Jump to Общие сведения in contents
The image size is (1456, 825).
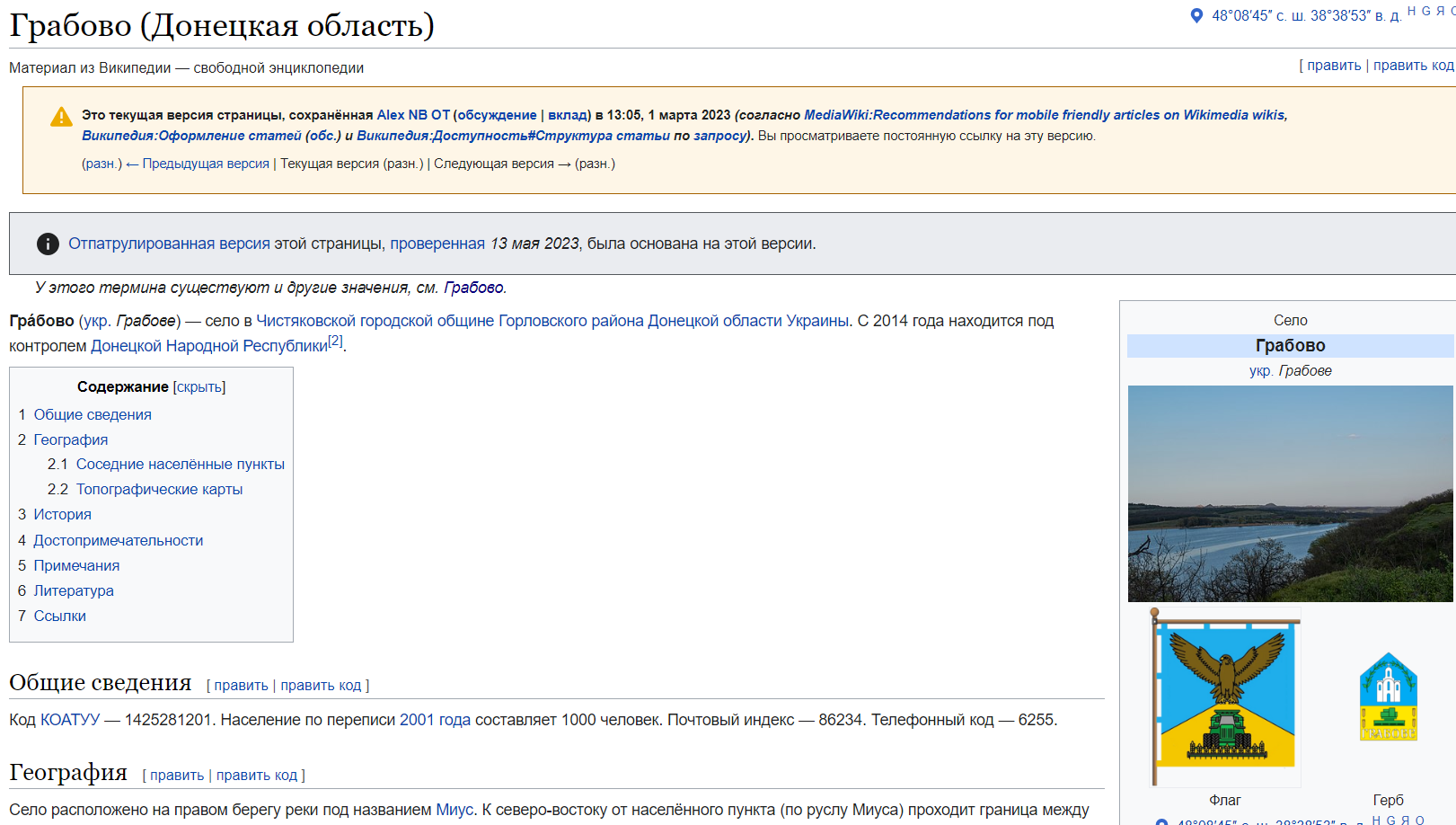point(93,414)
